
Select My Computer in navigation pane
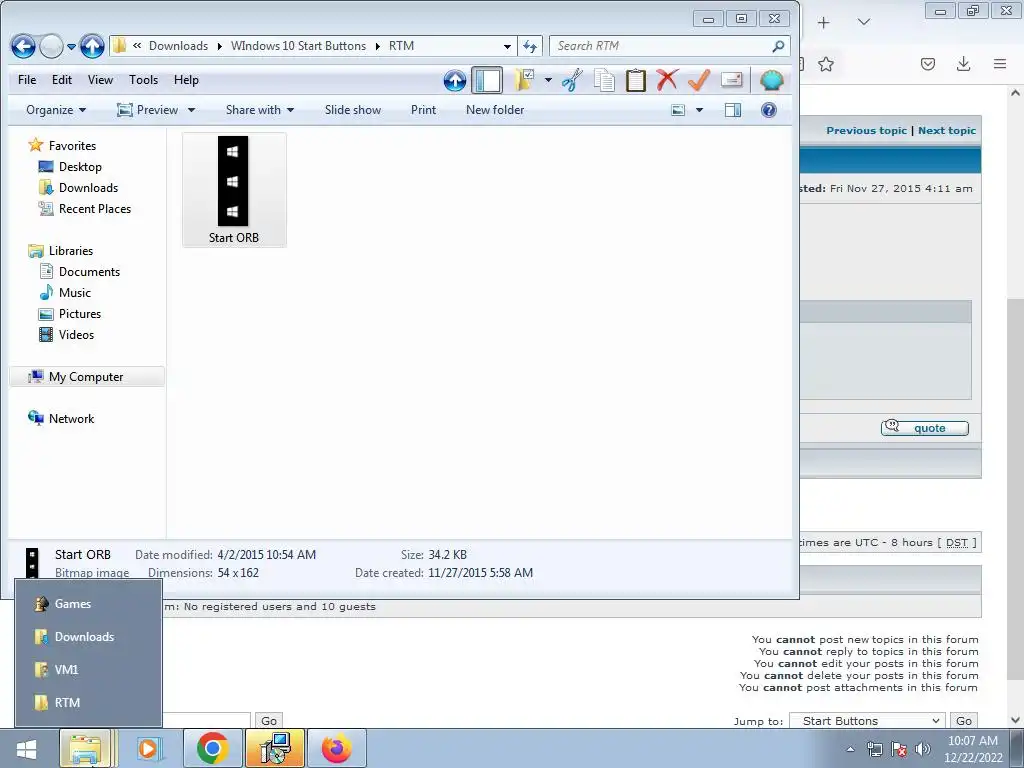tap(87, 377)
